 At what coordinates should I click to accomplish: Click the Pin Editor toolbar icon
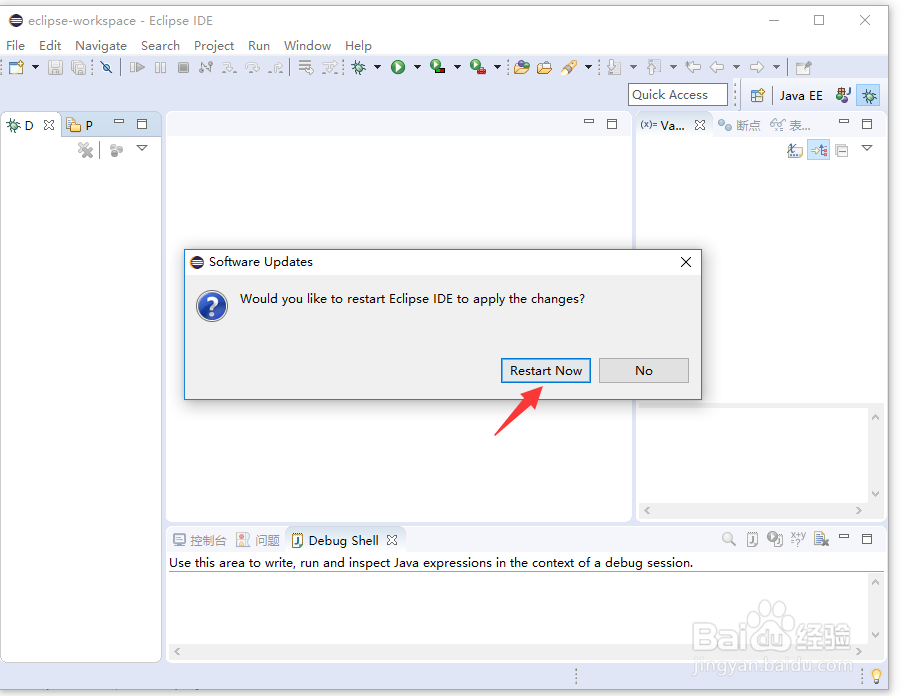(804, 67)
